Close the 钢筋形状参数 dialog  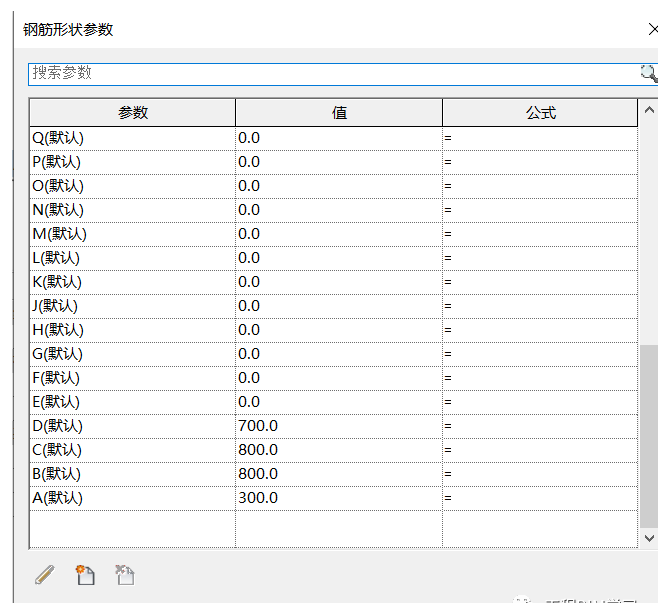[653, 29]
